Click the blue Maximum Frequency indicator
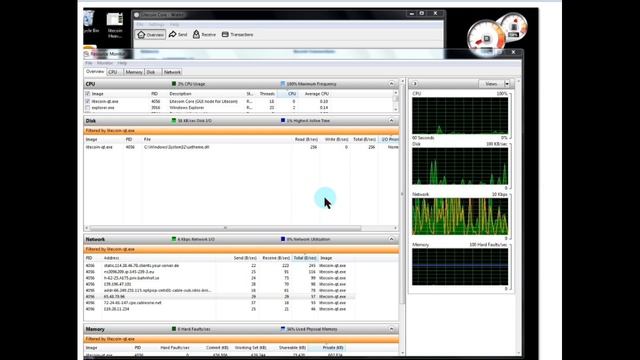This screenshot has height=360, width=640. tap(282, 84)
